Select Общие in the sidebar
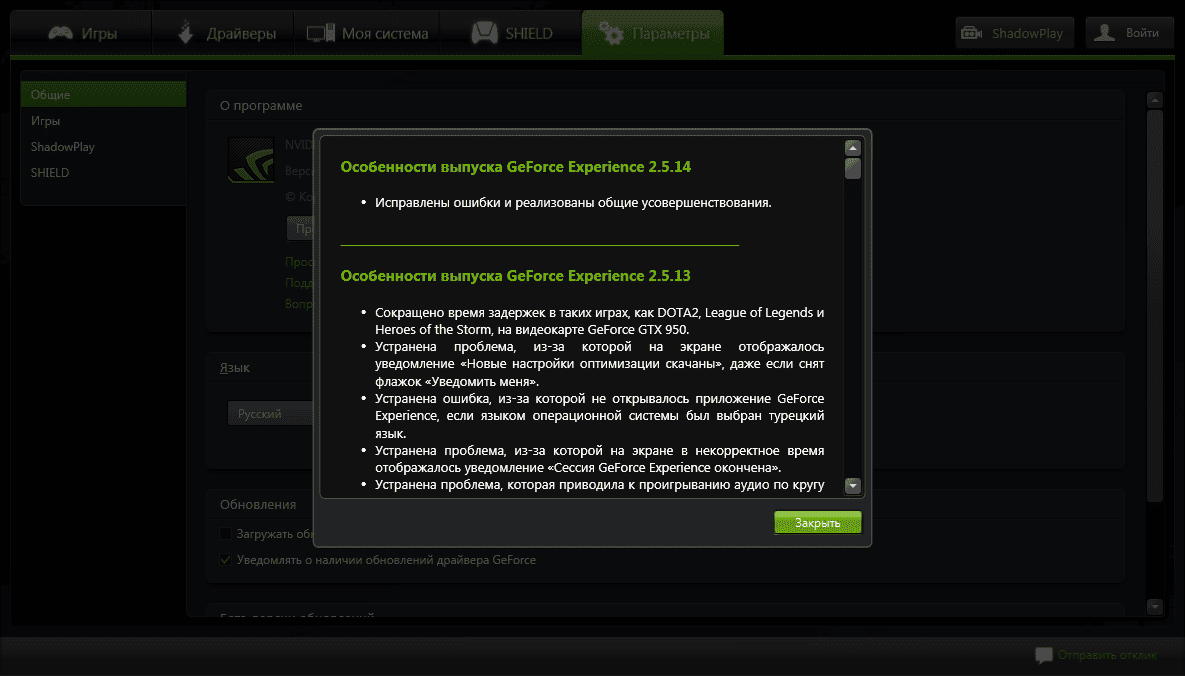 (103, 95)
